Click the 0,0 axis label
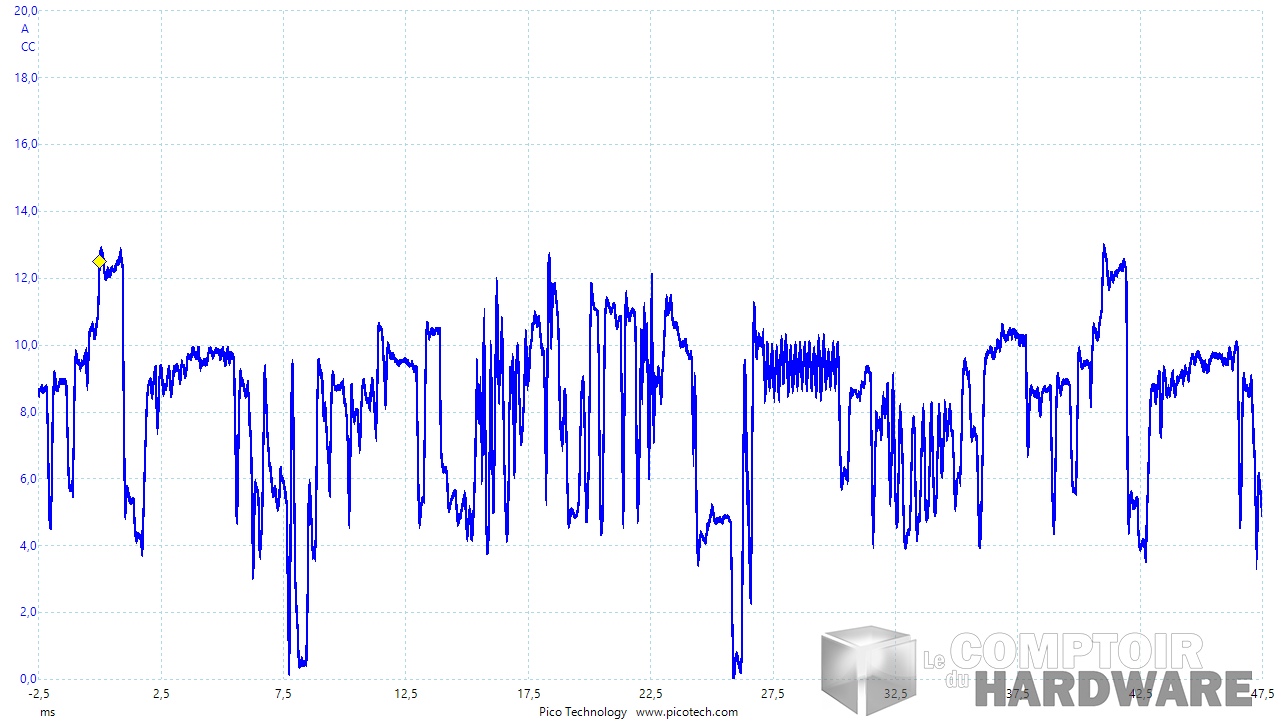This screenshot has width=1280, height=720. pos(29,679)
